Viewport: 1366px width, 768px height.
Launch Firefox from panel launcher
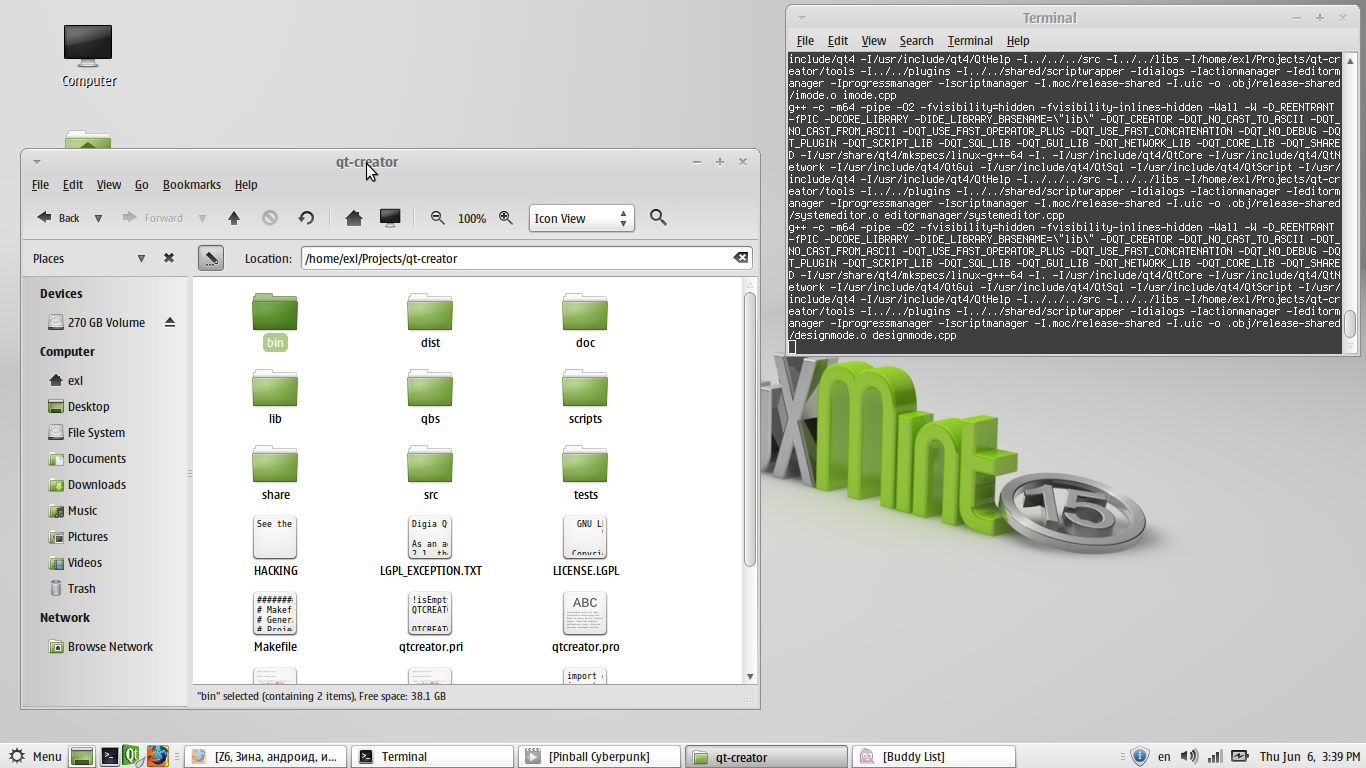click(x=157, y=756)
